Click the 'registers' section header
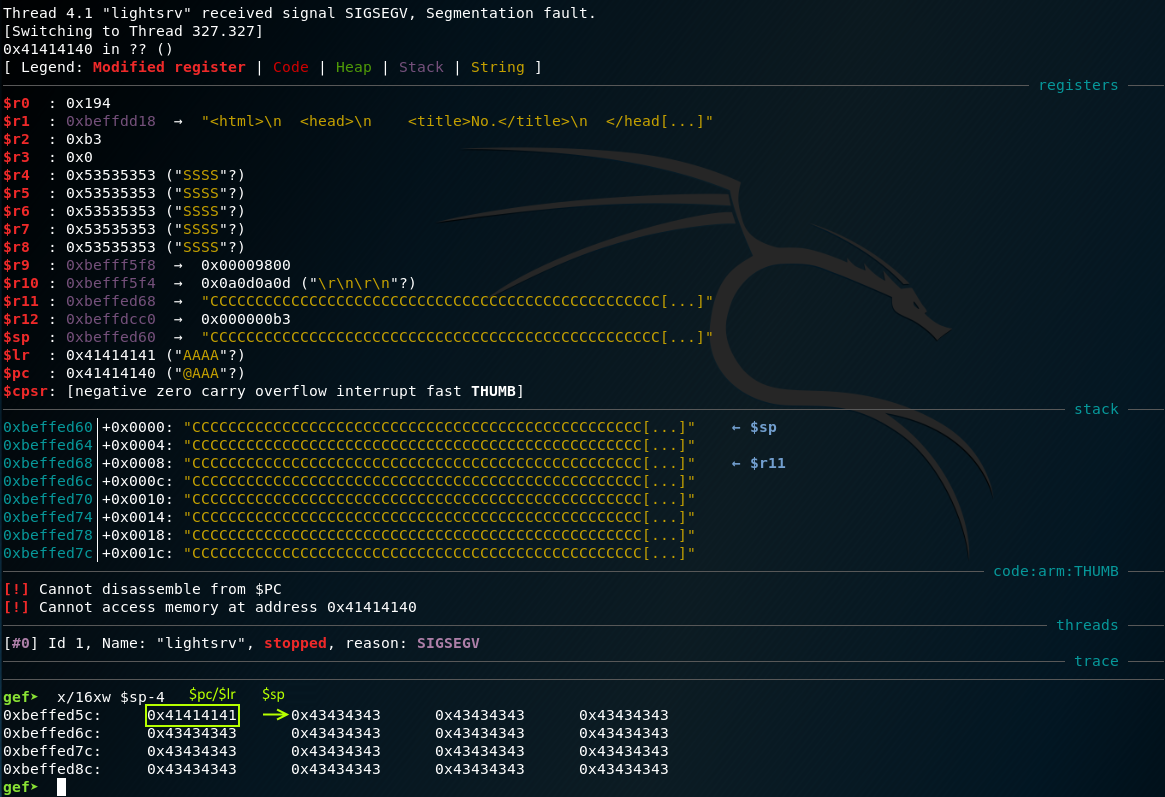The image size is (1165, 797). tap(1078, 85)
